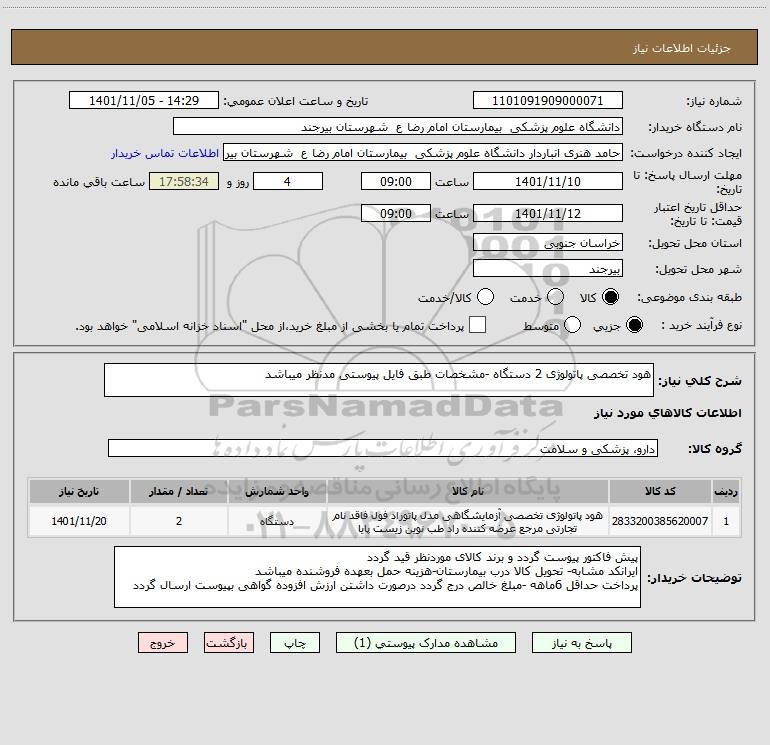Image resolution: width=770 pixels, height=745 pixels.
Task: Click the pathology hood product name cell
Action: coord(468,521)
